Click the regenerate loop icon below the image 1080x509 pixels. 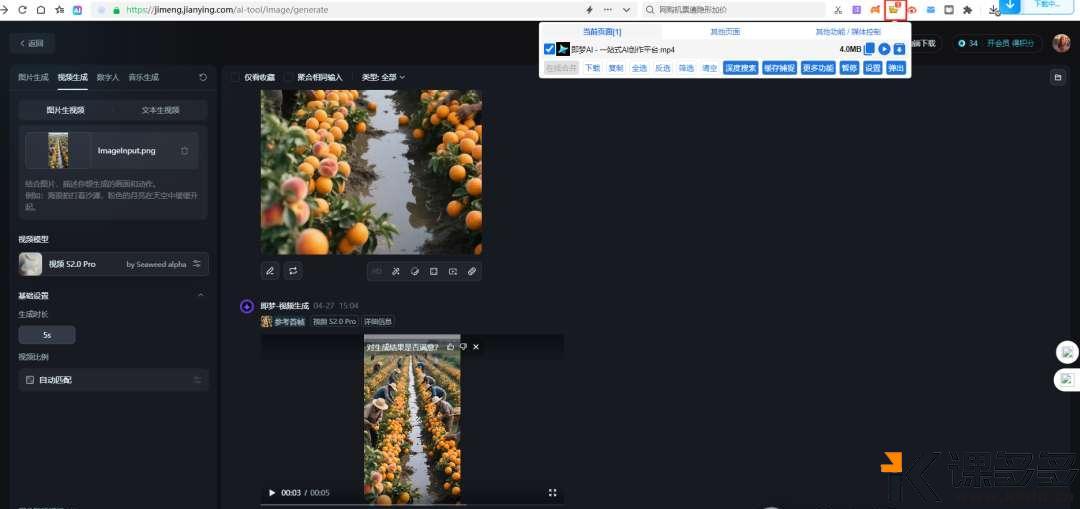(293, 271)
